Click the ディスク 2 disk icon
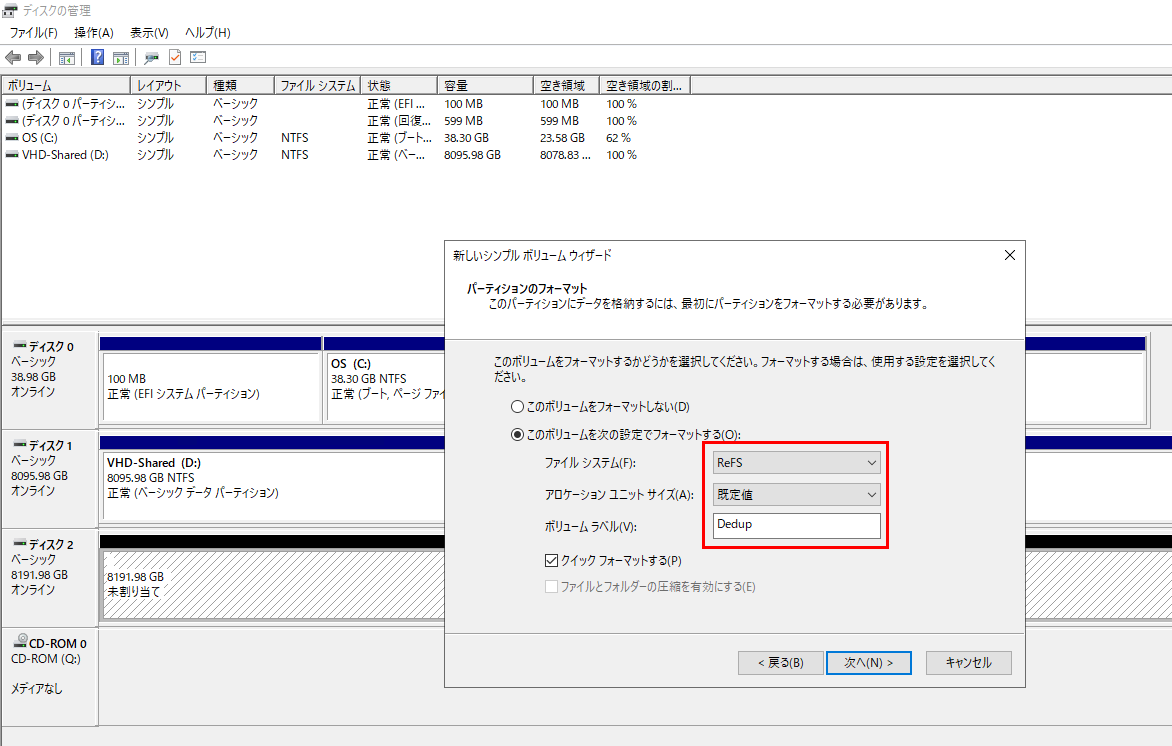The image size is (1172, 746). click(19, 543)
